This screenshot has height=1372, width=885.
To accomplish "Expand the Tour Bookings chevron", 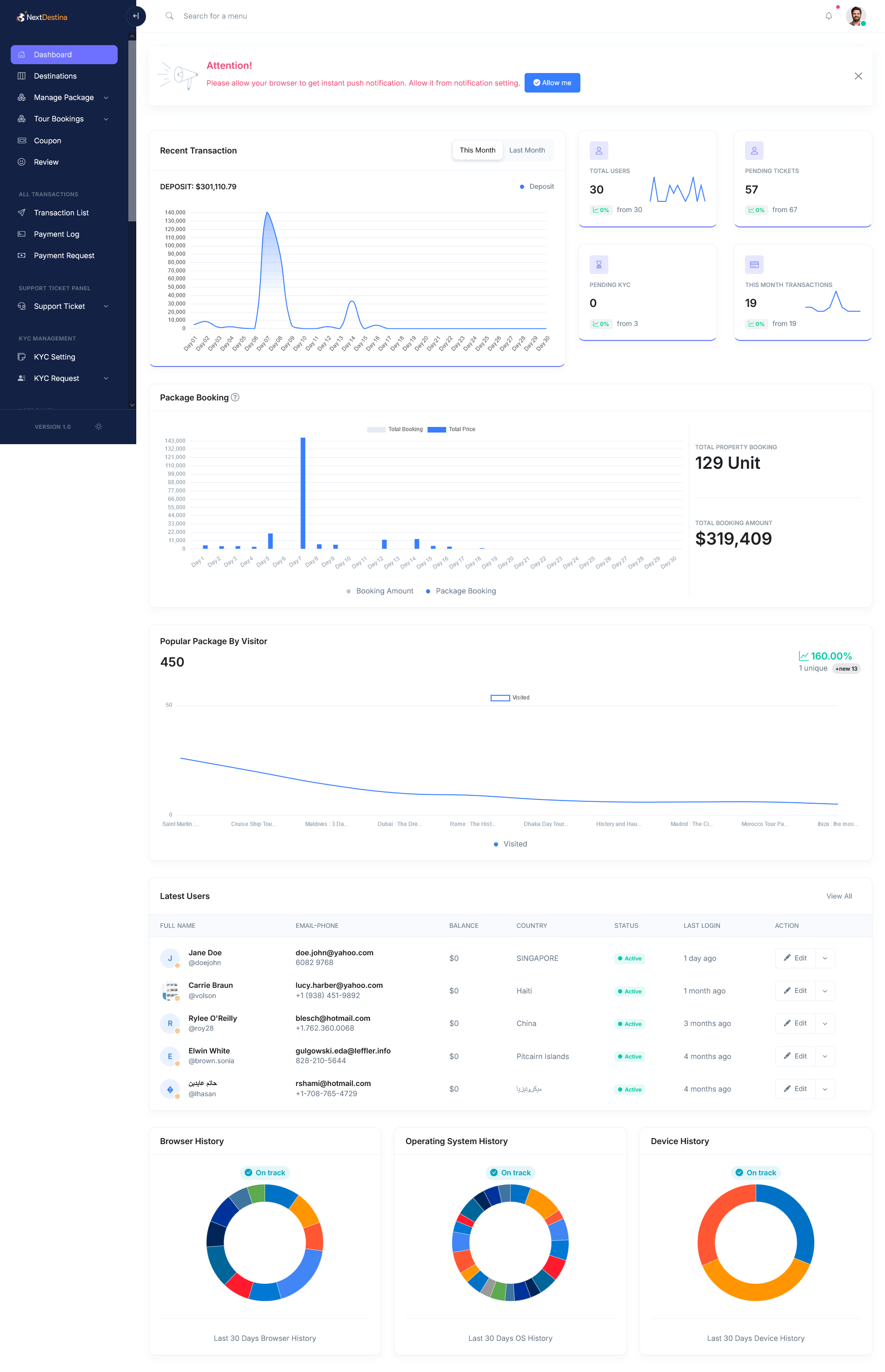I will pos(106,119).
